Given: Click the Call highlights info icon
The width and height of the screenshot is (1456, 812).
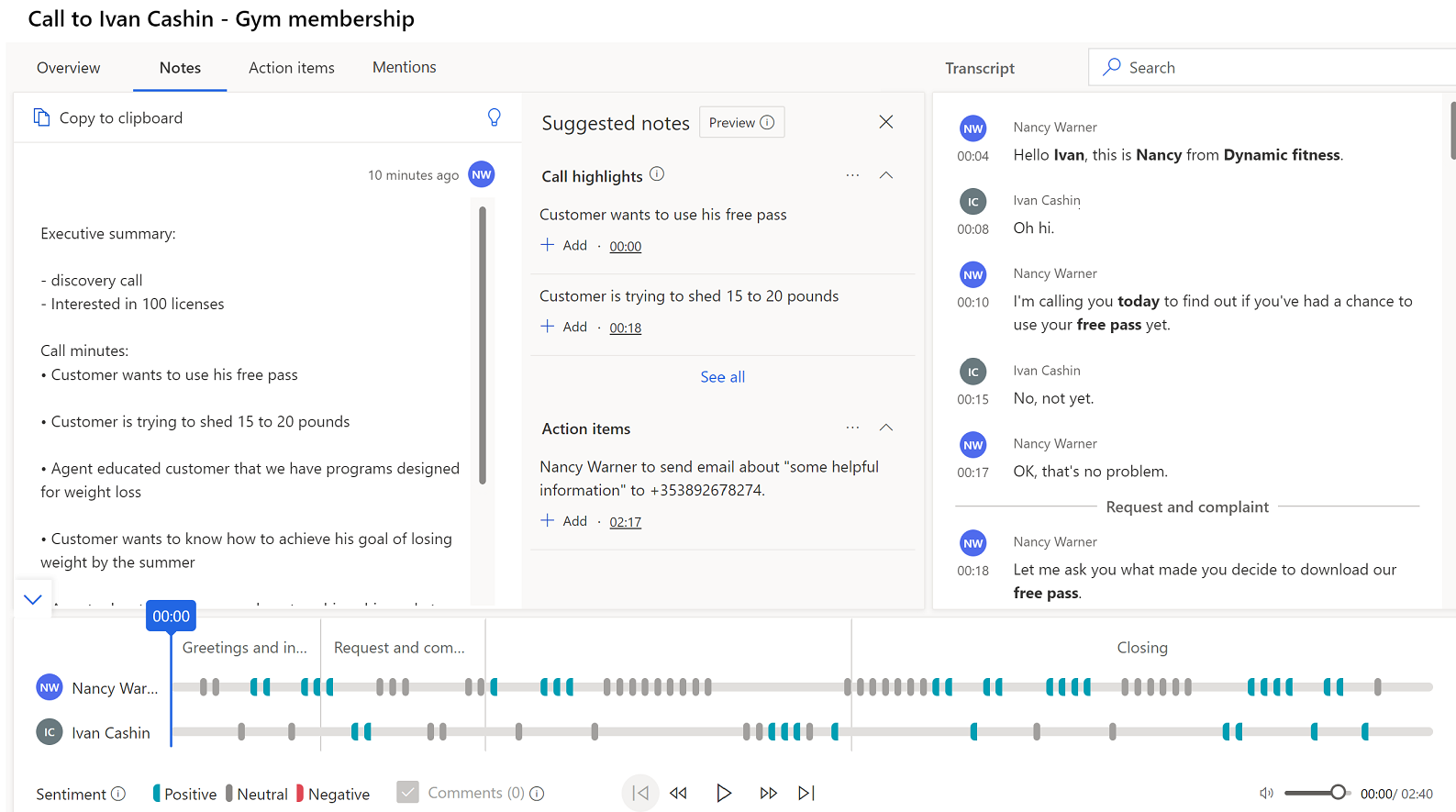Looking at the screenshot, I should pyautogui.click(x=657, y=174).
